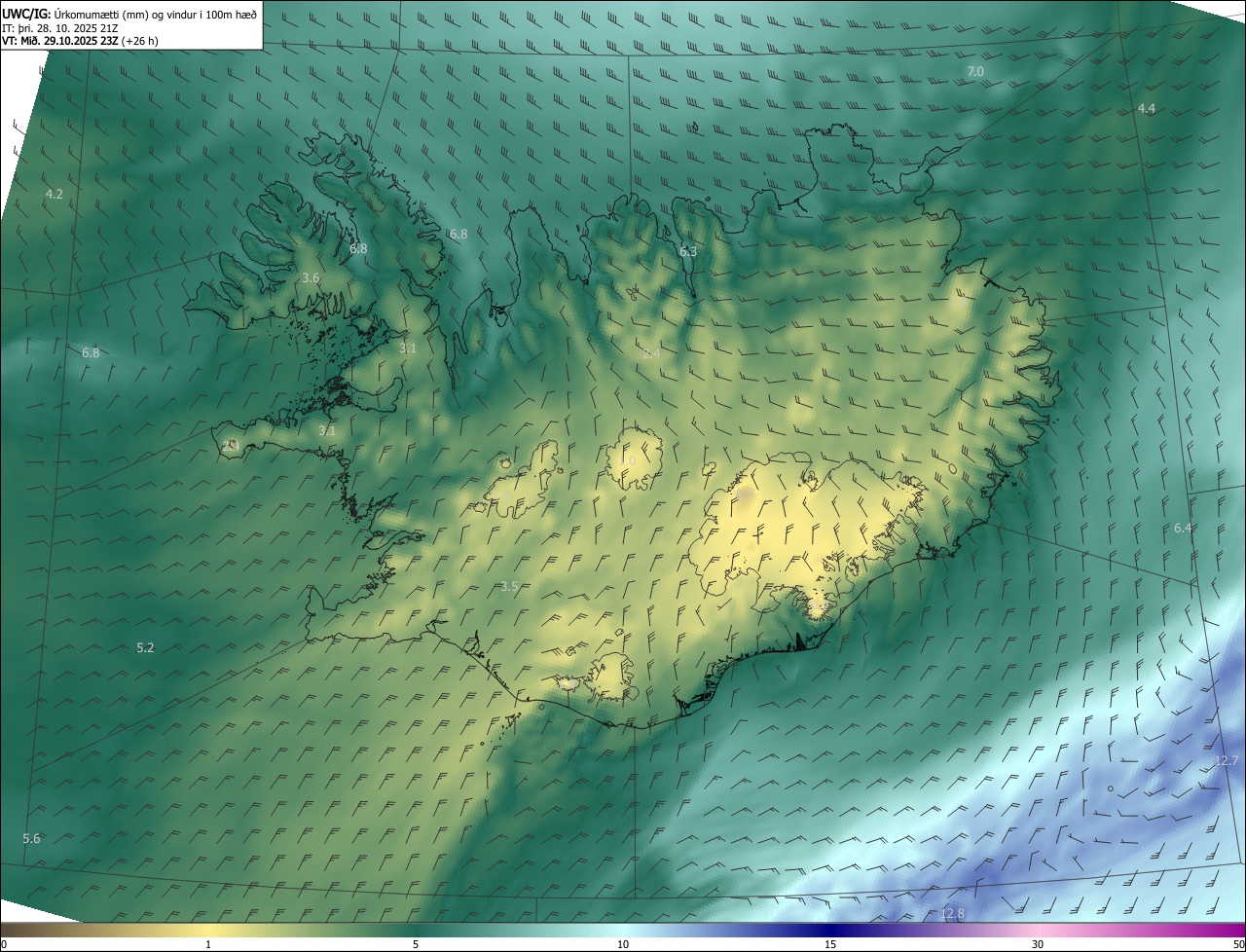
Task: Click the color scale tick label 15
Action: tap(830, 944)
